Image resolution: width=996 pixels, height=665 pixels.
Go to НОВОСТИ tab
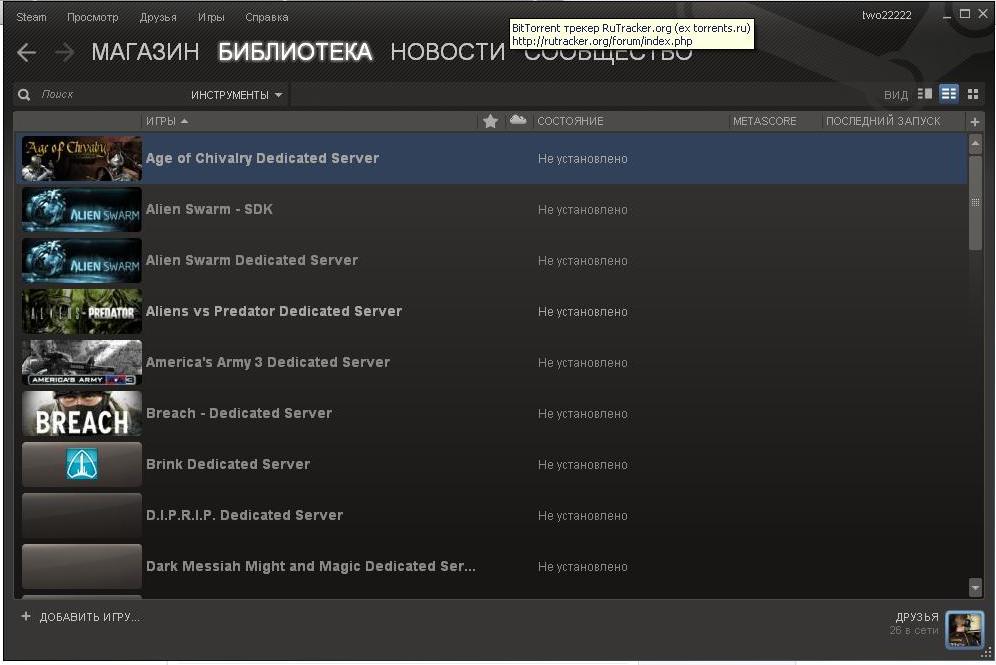(448, 52)
